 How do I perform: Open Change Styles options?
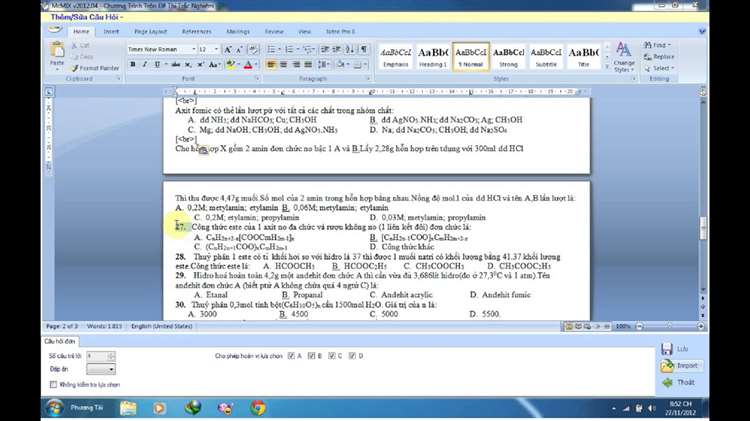(x=624, y=58)
